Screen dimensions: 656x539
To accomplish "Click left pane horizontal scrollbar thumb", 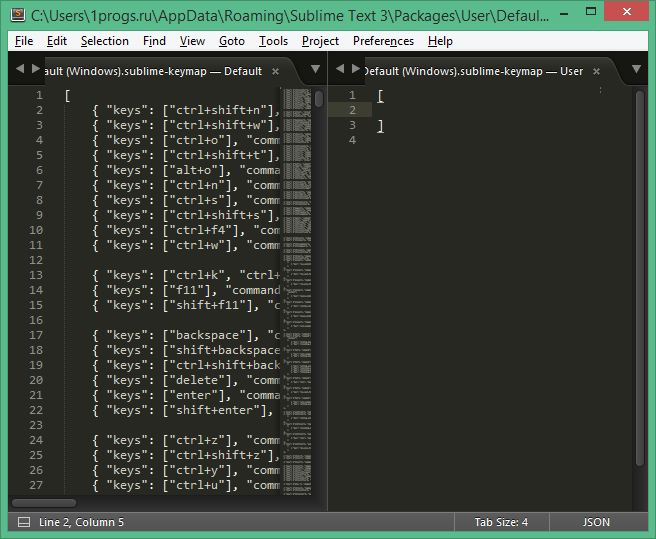I will pyautogui.click(x=44, y=503).
